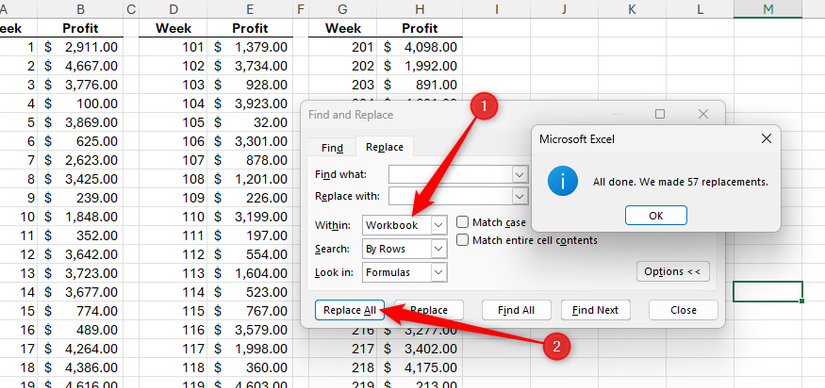Image resolution: width=825 pixels, height=388 pixels.
Task: Select column header J
Action: pyautogui.click(x=564, y=9)
